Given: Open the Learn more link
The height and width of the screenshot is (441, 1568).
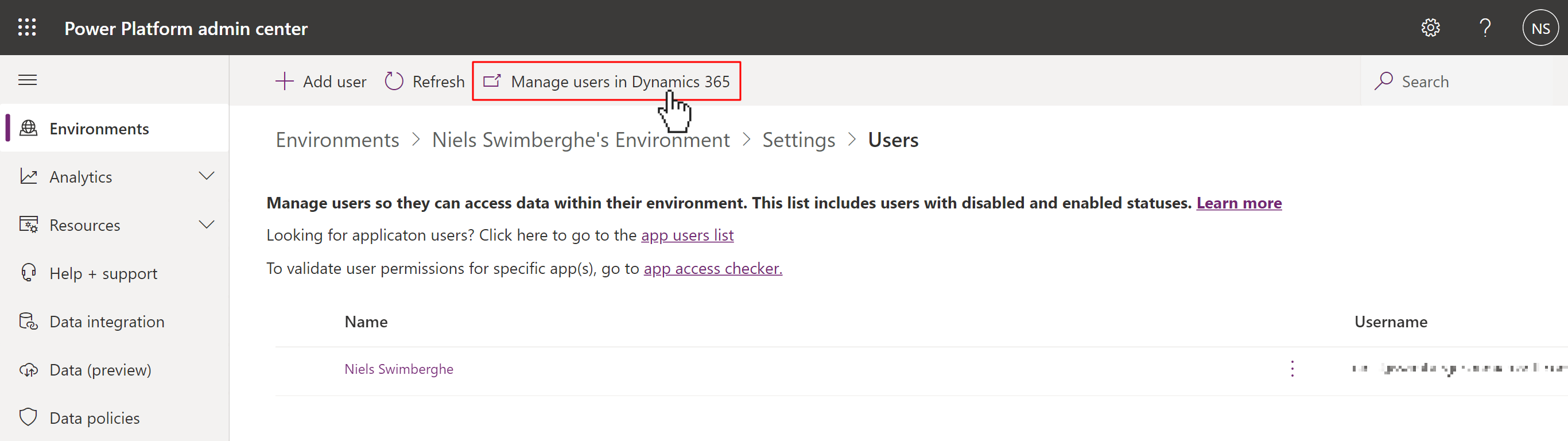Looking at the screenshot, I should (x=1239, y=203).
